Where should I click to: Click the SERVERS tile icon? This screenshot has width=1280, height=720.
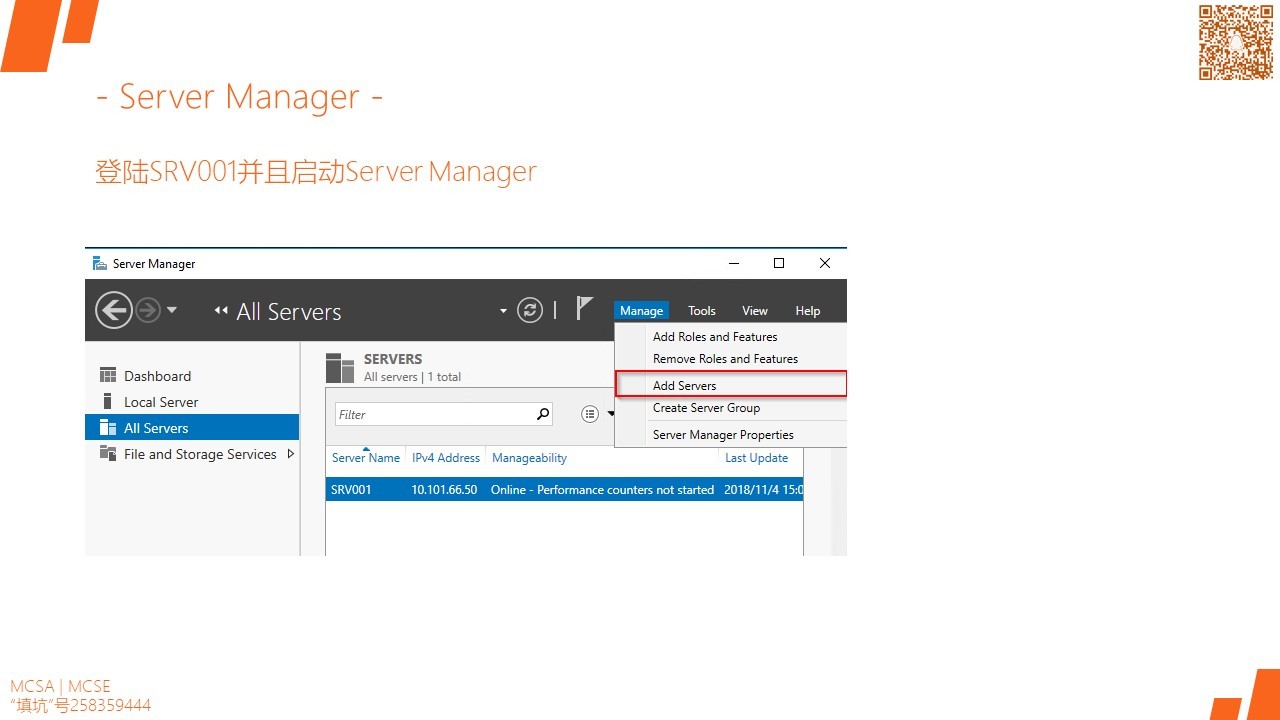pyautogui.click(x=340, y=368)
